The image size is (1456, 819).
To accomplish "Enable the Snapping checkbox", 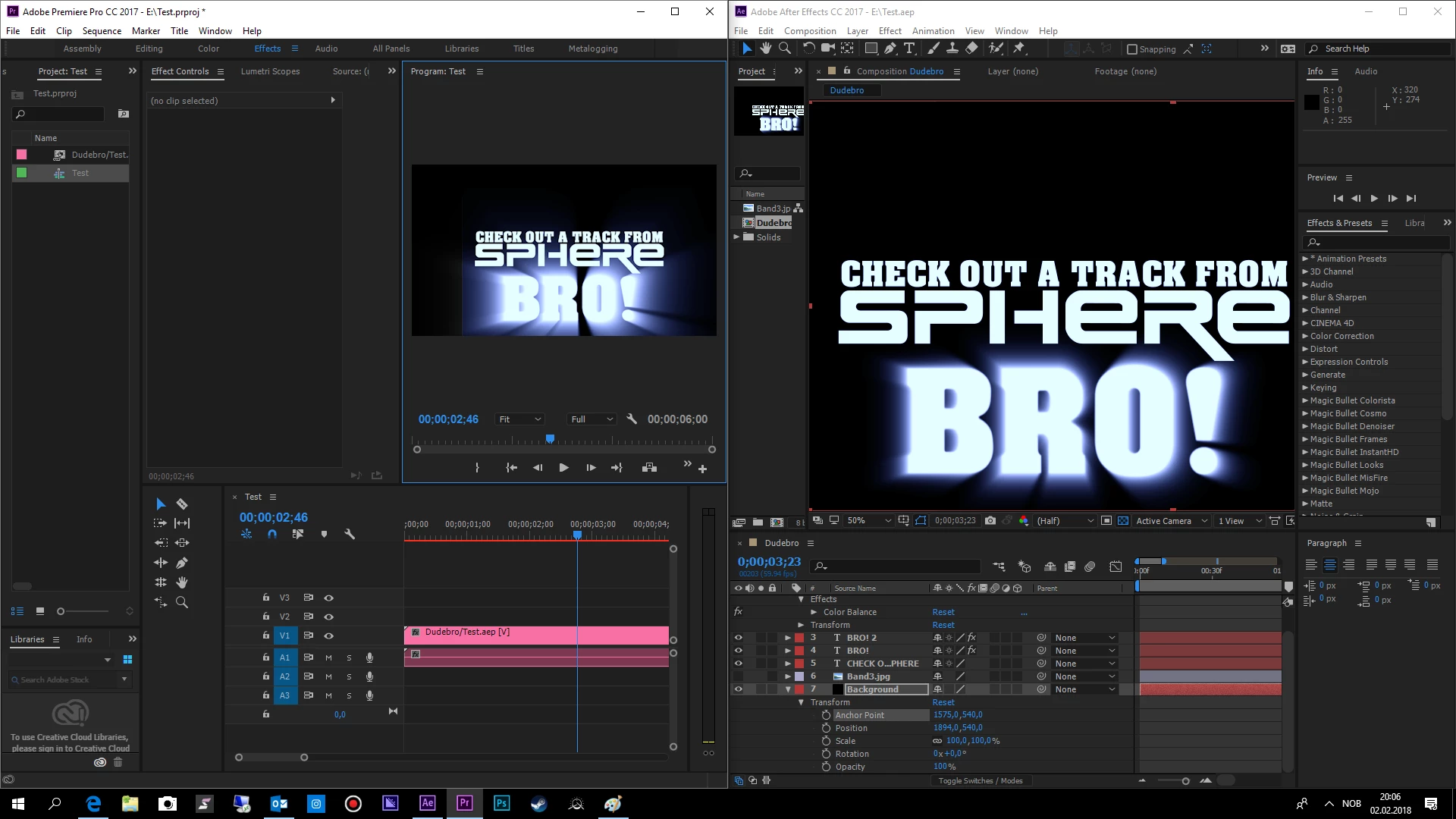I will point(1132,49).
